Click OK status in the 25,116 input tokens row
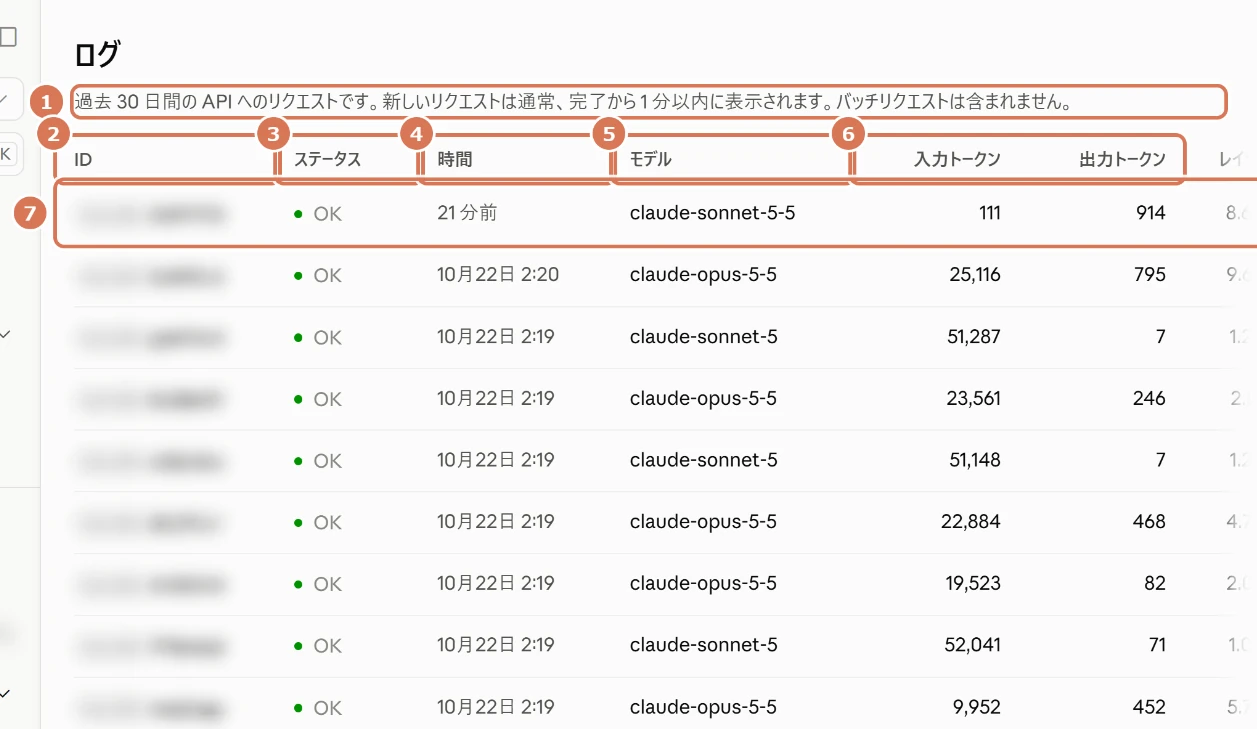 (x=318, y=275)
